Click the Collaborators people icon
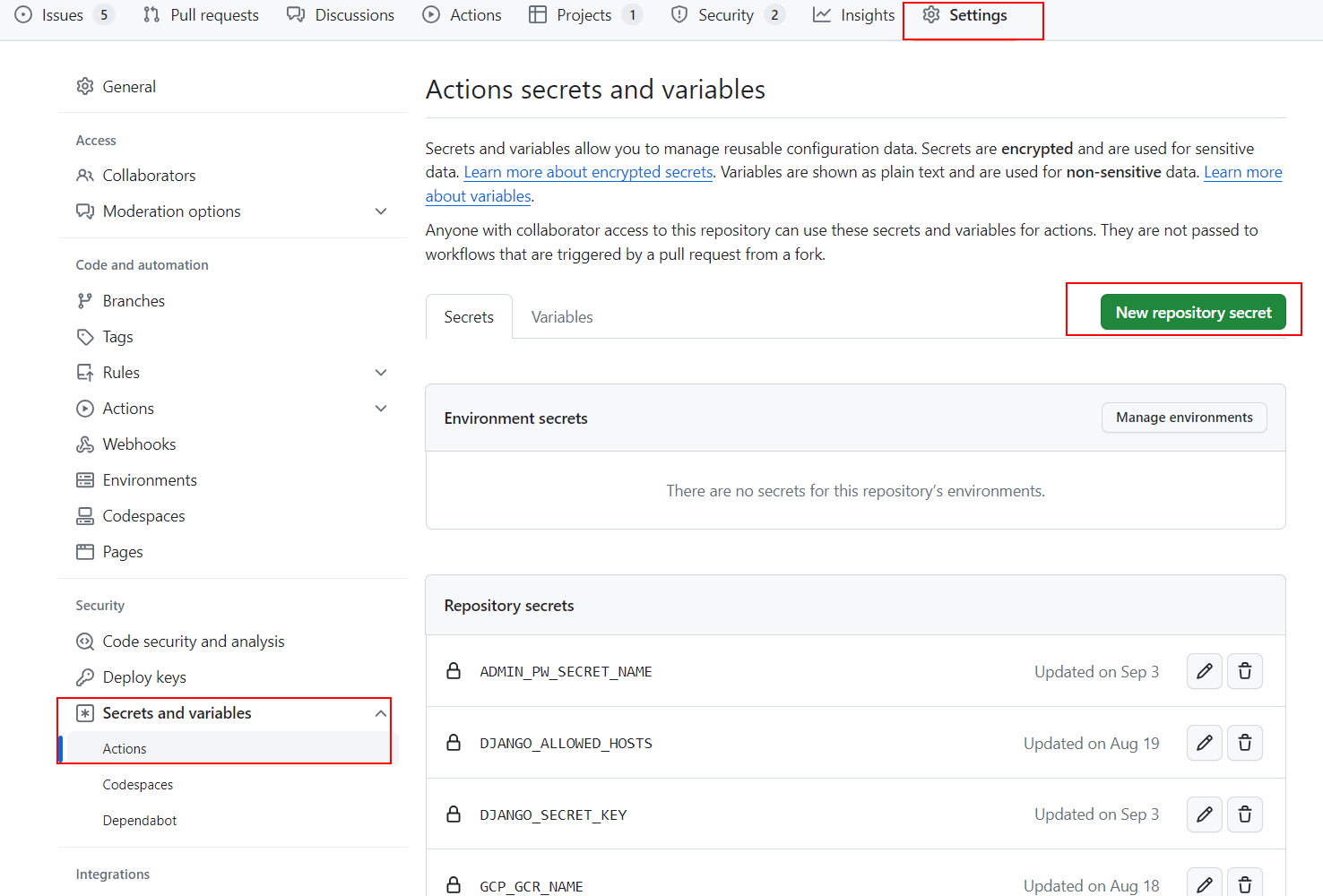The width and height of the screenshot is (1323, 896). [x=85, y=176]
